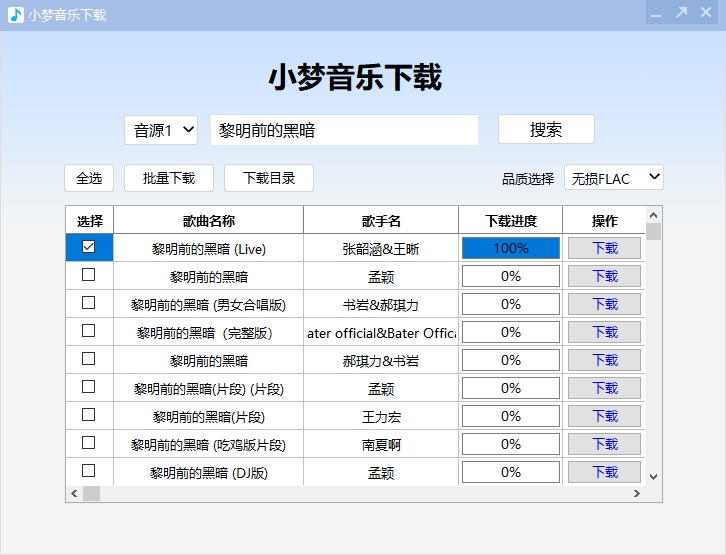Click 下载 for 王力宏 row
726x555 pixels.
[605, 416]
